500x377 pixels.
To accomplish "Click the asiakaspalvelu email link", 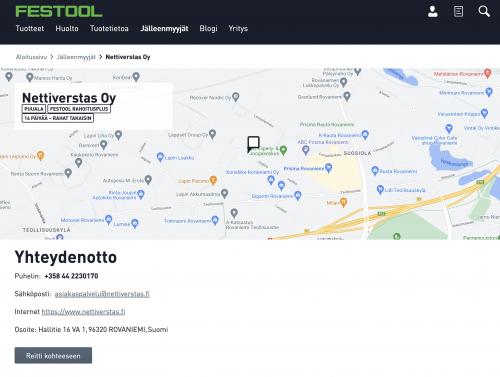I will (x=102, y=294).
